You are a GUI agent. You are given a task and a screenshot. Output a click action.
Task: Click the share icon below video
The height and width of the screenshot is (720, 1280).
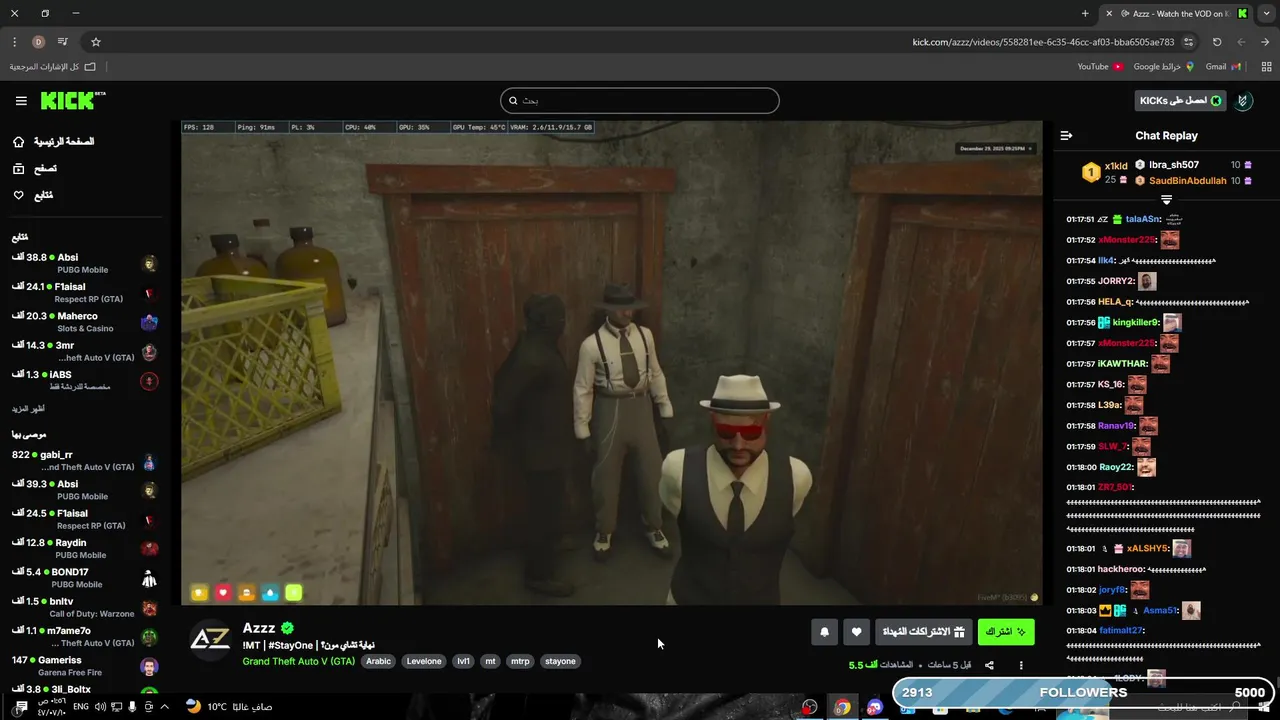click(x=989, y=665)
